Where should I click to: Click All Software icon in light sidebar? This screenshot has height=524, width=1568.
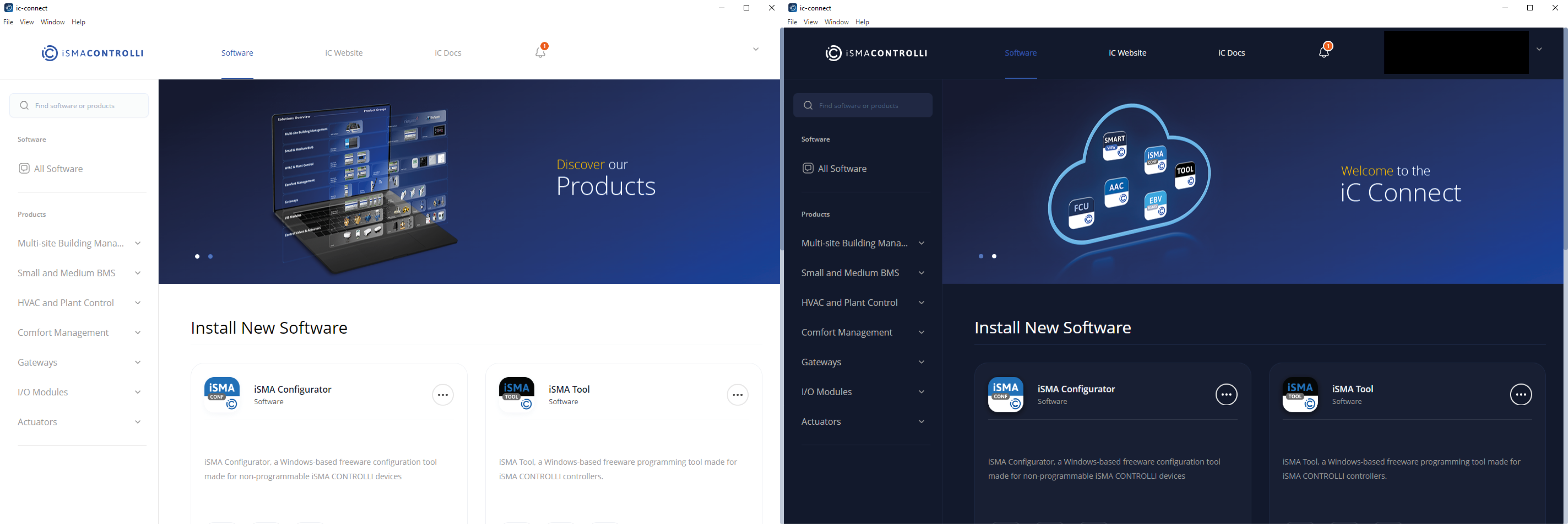[24, 168]
